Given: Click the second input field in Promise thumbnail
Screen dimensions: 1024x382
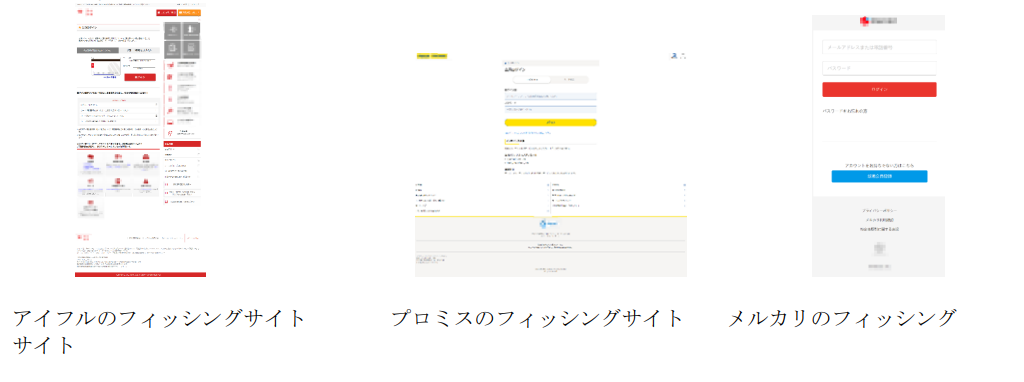Looking at the screenshot, I should [551, 109].
